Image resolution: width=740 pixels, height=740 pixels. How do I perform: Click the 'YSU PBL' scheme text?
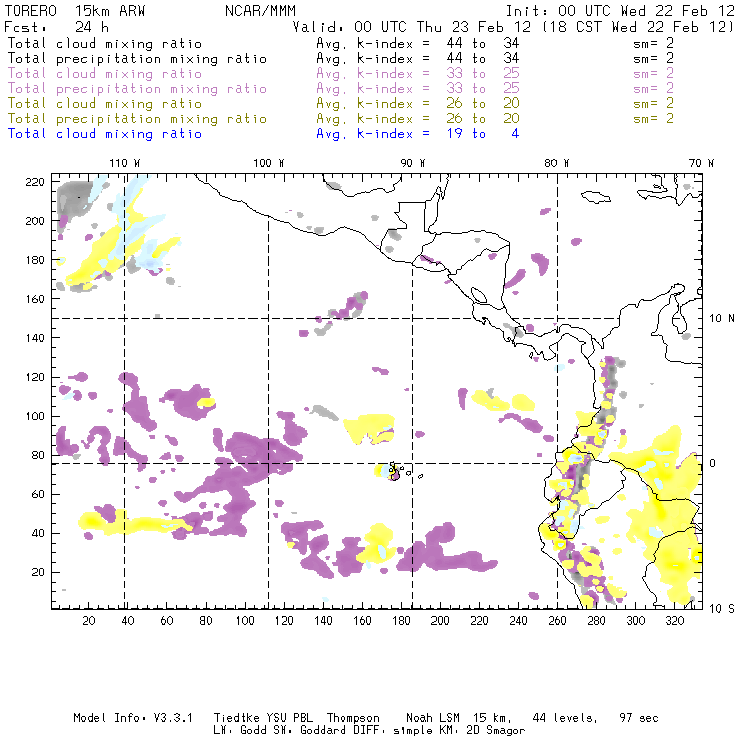[289, 718]
